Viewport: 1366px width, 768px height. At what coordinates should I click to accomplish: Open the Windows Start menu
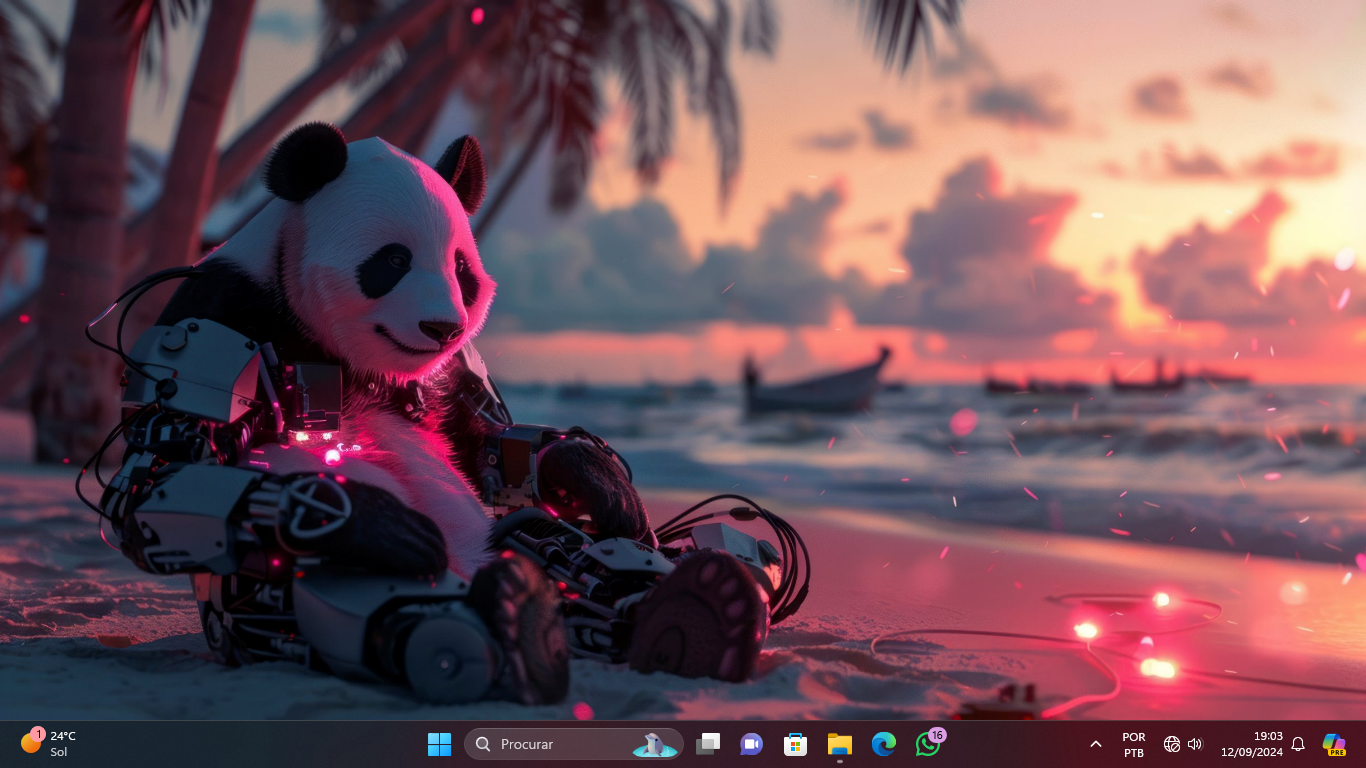pos(439,744)
